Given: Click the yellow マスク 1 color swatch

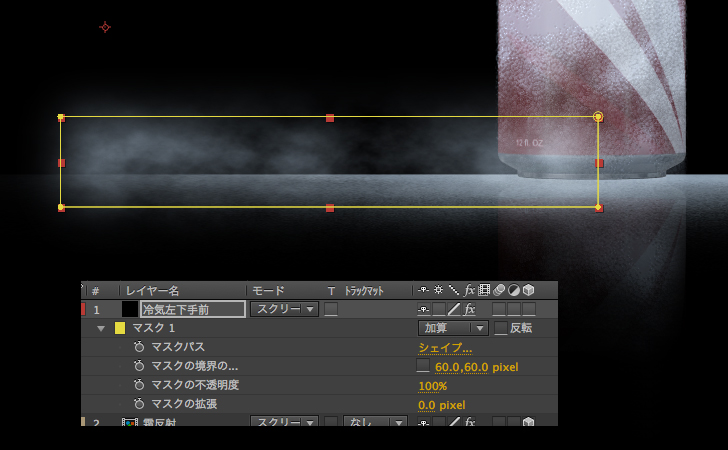Looking at the screenshot, I should pyautogui.click(x=120, y=329).
